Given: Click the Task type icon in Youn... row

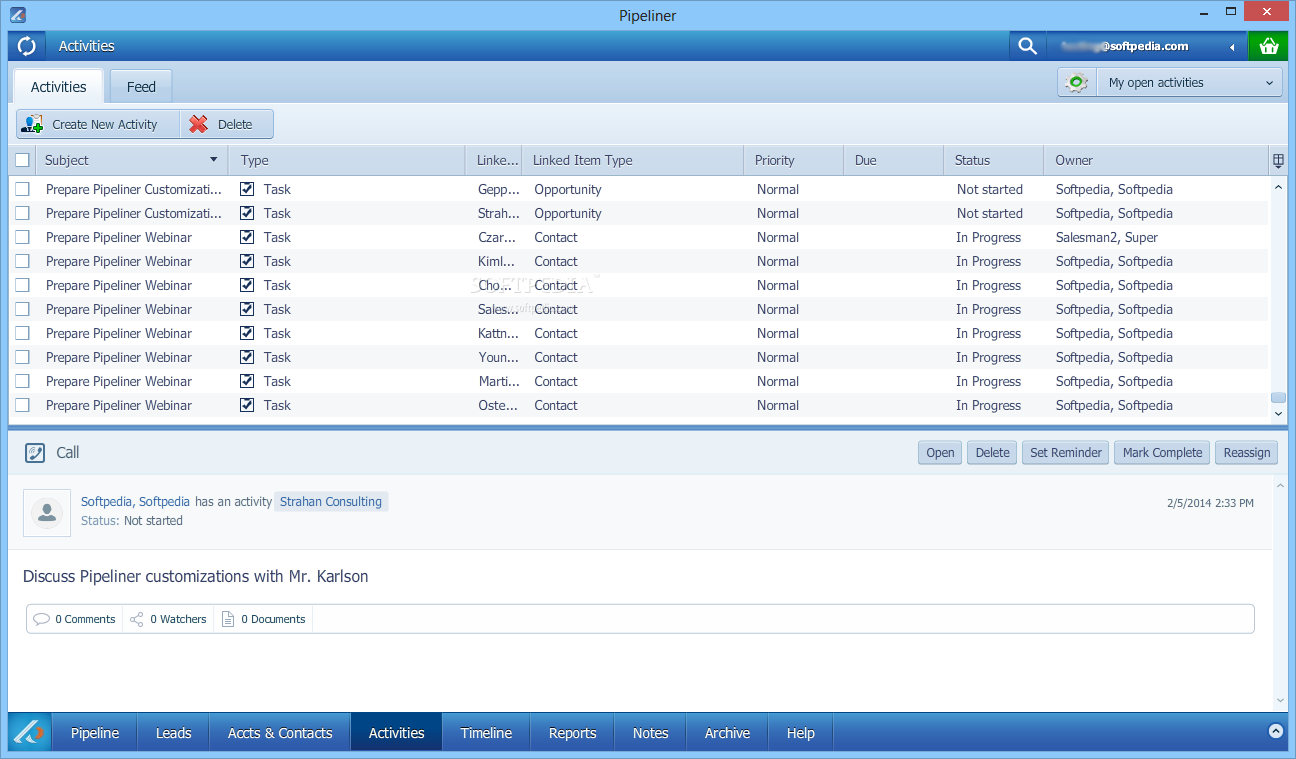Looking at the screenshot, I should (247, 357).
